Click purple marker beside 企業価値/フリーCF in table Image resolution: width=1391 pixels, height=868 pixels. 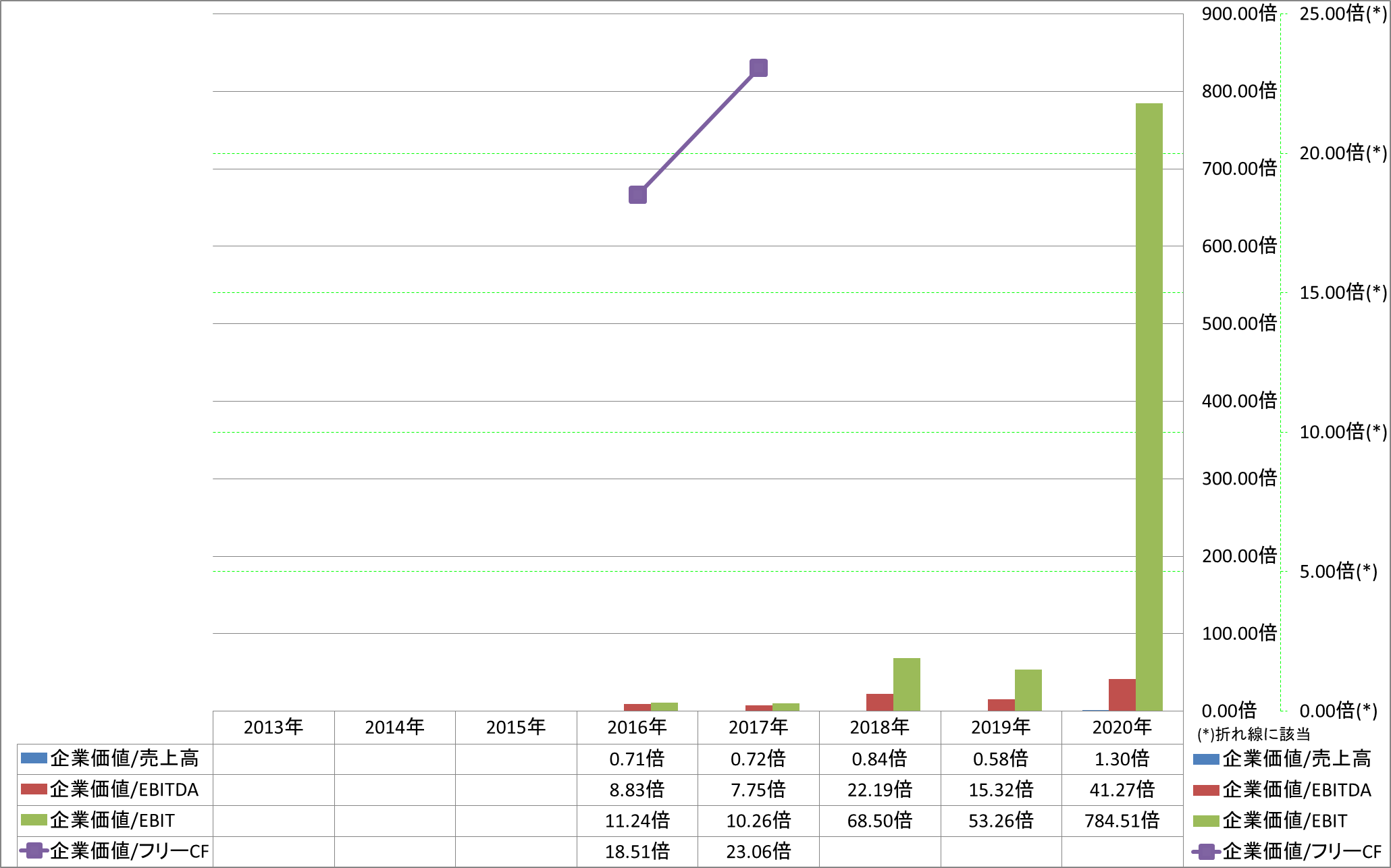[x=34, y=851]
